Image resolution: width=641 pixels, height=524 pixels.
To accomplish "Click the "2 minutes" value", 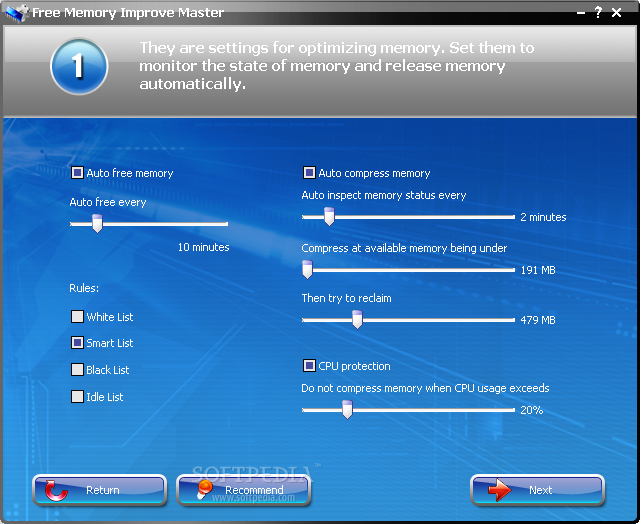I will coord(543,217).
